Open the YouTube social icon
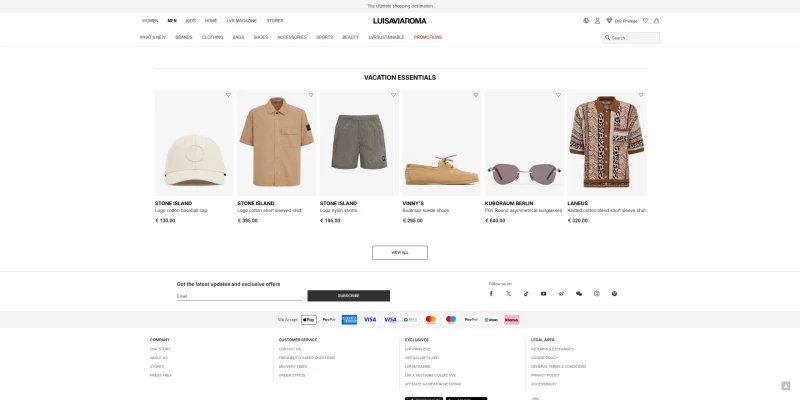 point(543,294)
